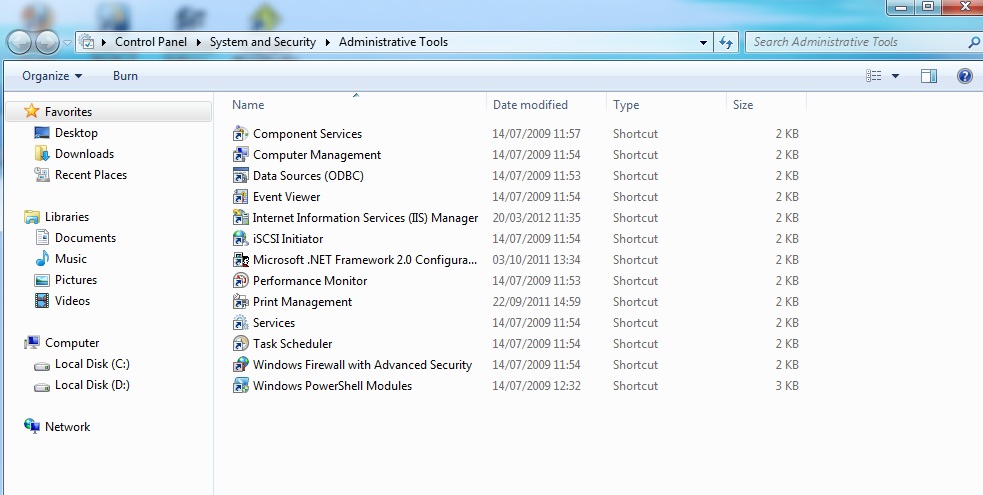Image resolution: width=983 pixels, height=495 pixels.
Task: Select the .NET Framework 2.0 Configuration icon
Action: coord(241,259)
